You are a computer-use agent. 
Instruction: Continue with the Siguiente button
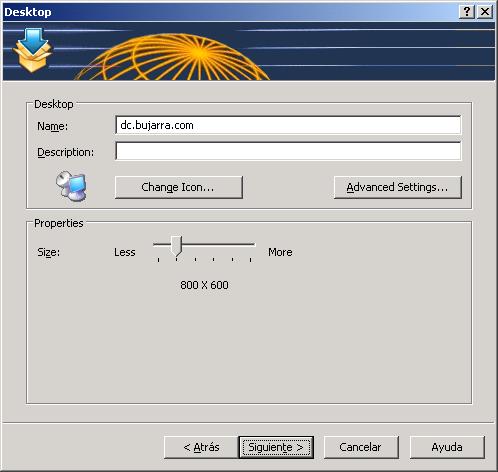[x=276, y=447]
